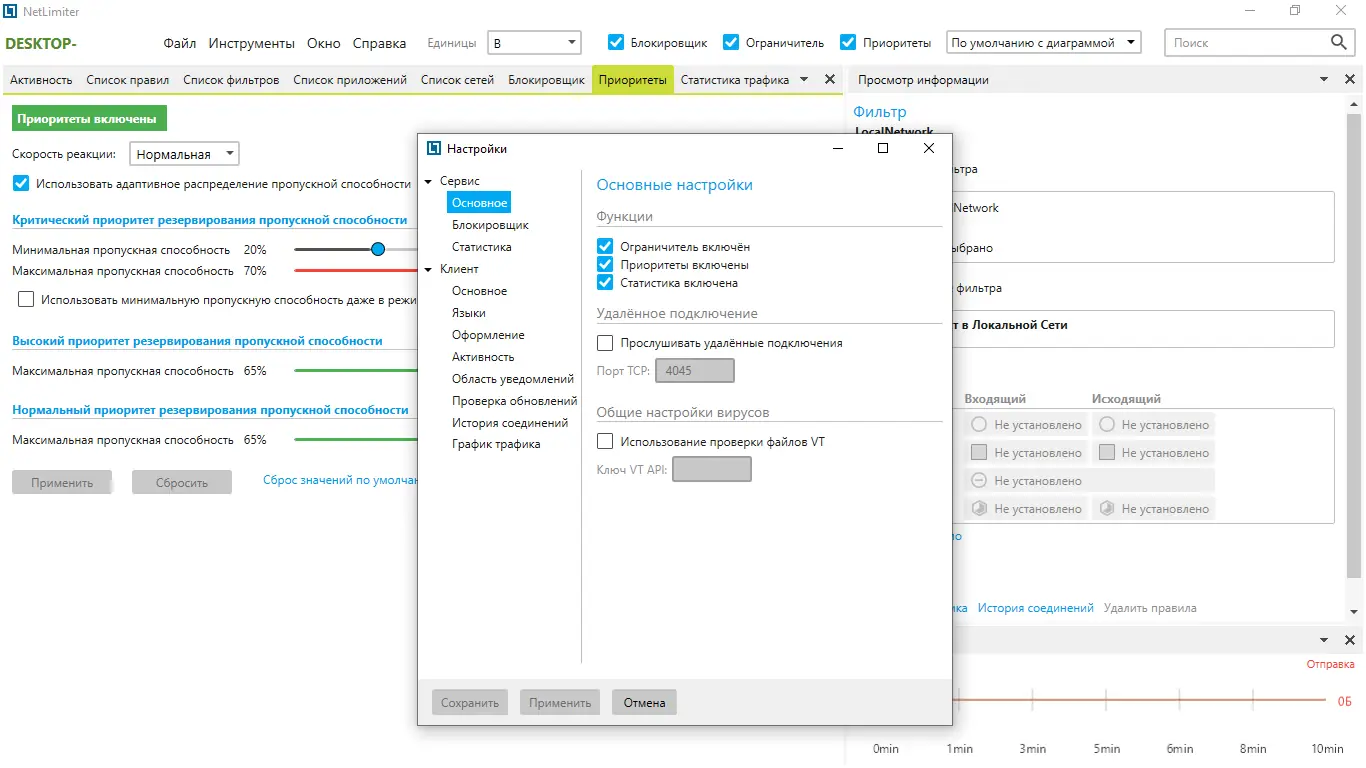Click the Порт TCP field showing 4045
The width and height of the screenshot is (1366, 768).
coord(694,371)
